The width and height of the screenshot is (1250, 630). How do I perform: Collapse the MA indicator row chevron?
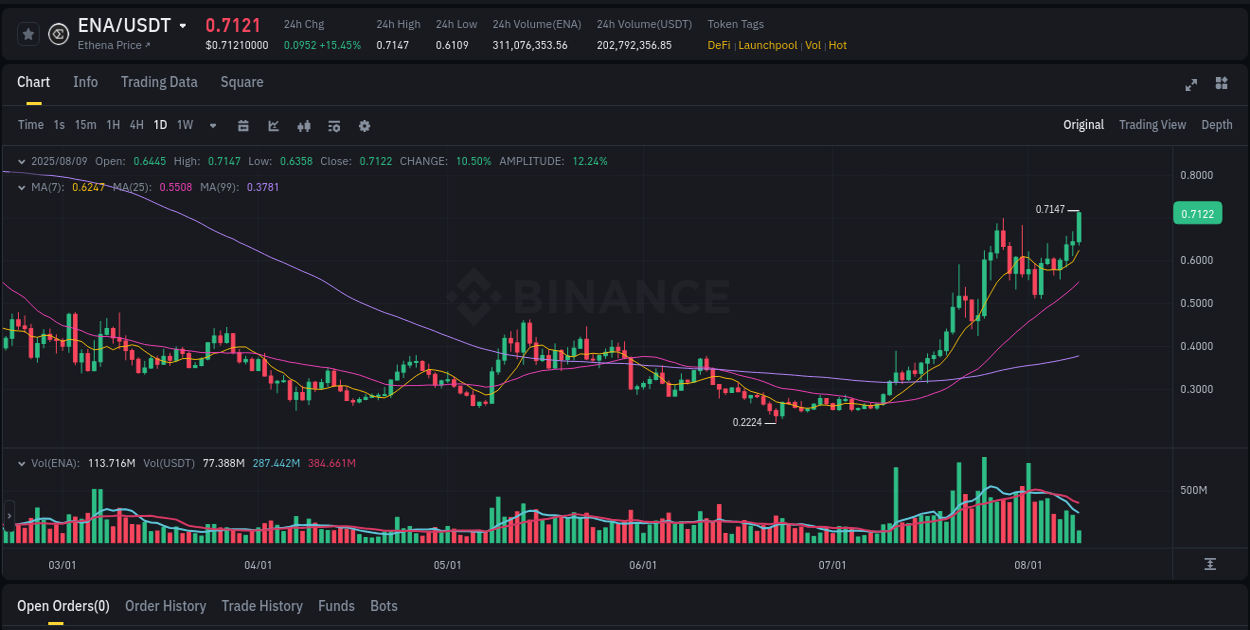[22, 187]
